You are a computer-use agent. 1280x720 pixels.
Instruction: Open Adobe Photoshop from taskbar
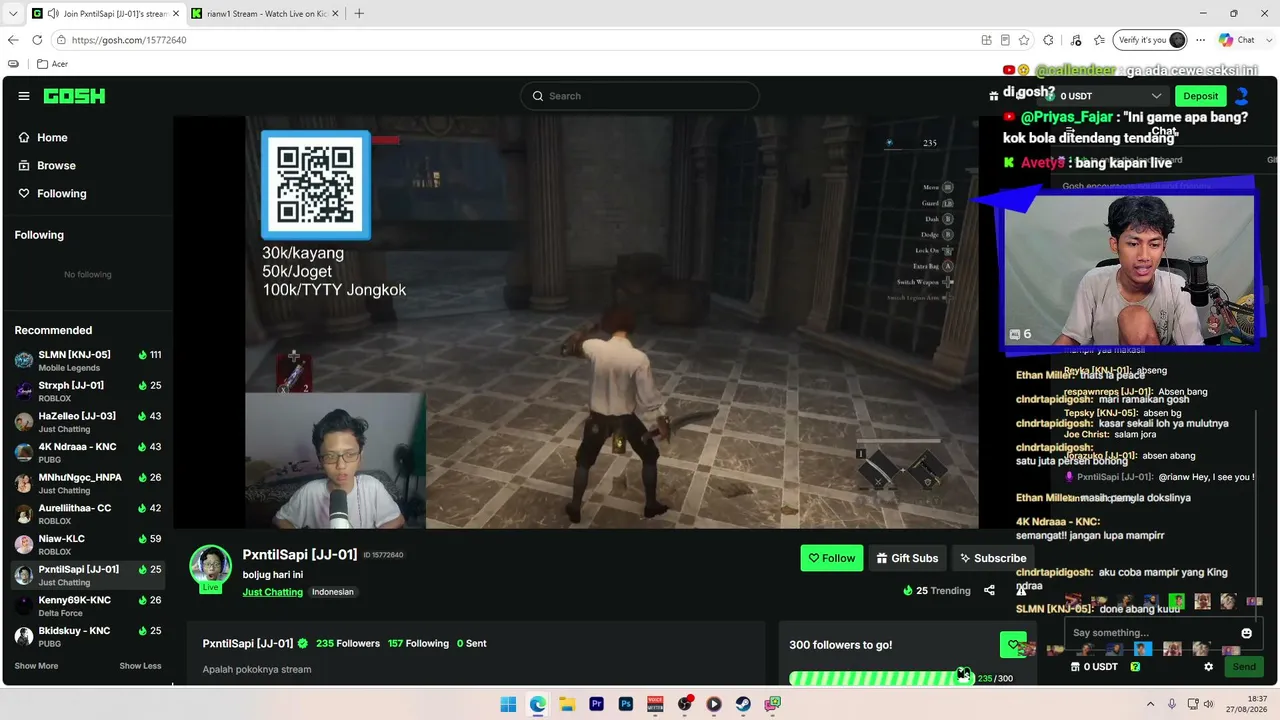626,704
